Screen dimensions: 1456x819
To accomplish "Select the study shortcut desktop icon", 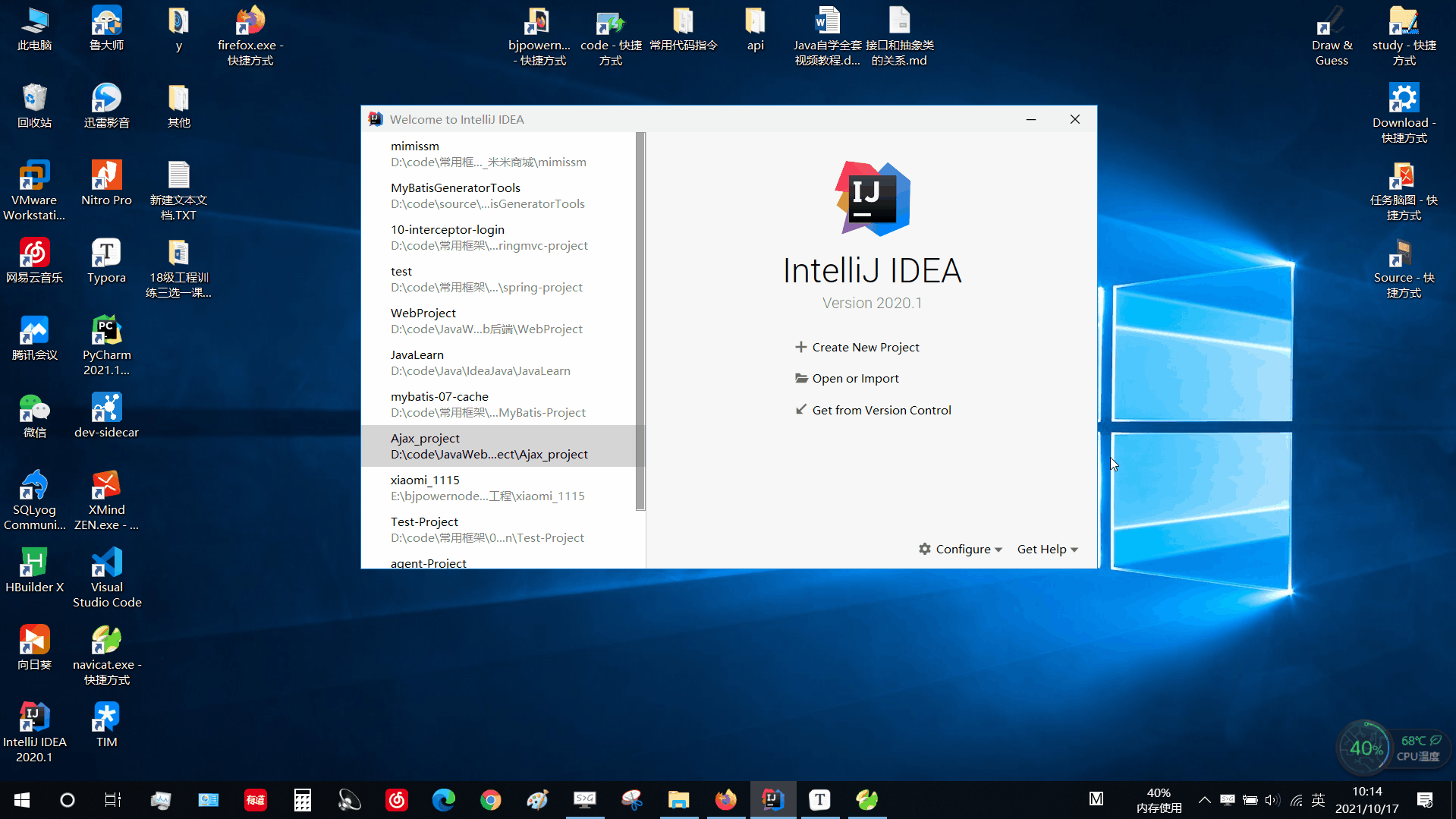I will [x=1404, y=36].
